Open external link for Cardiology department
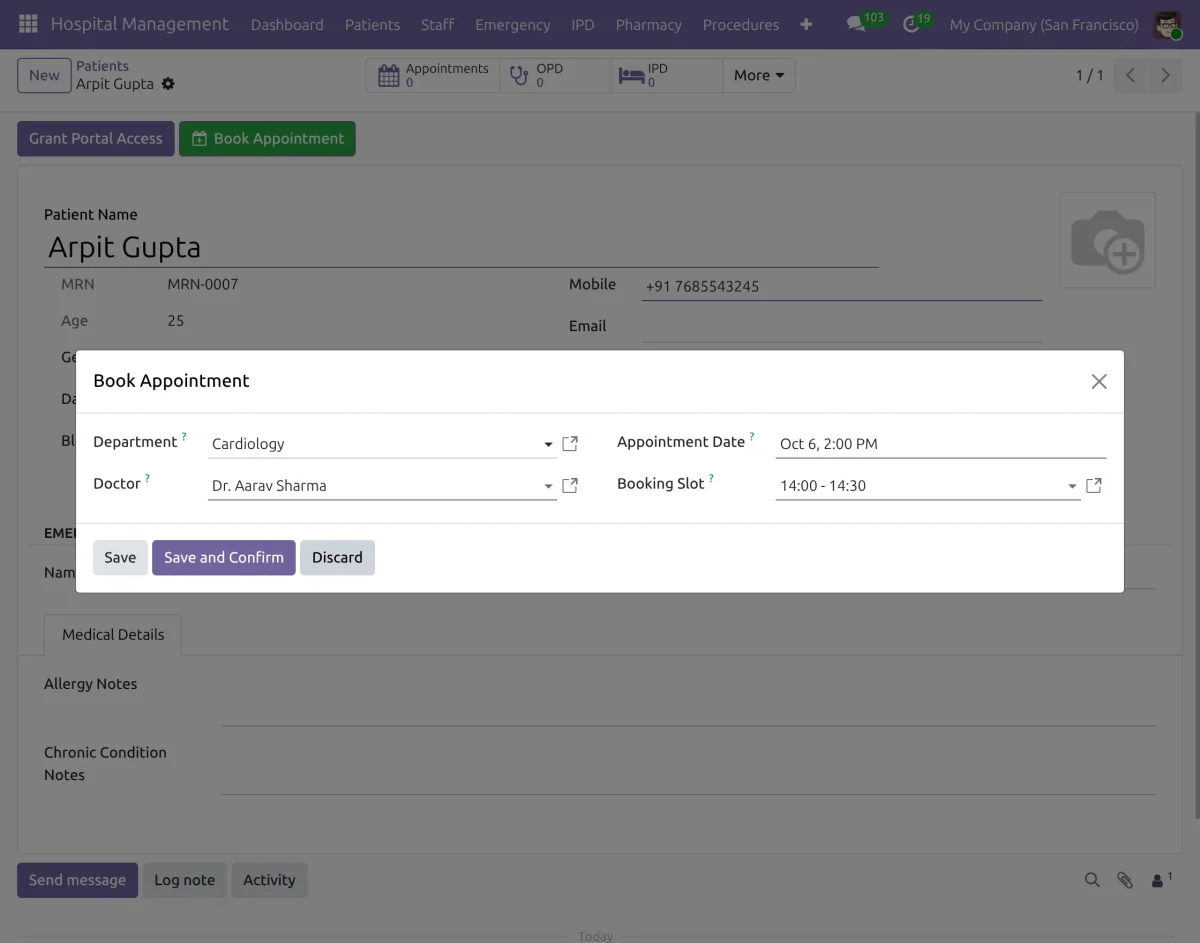1200x943 pixels. (570, 443)
